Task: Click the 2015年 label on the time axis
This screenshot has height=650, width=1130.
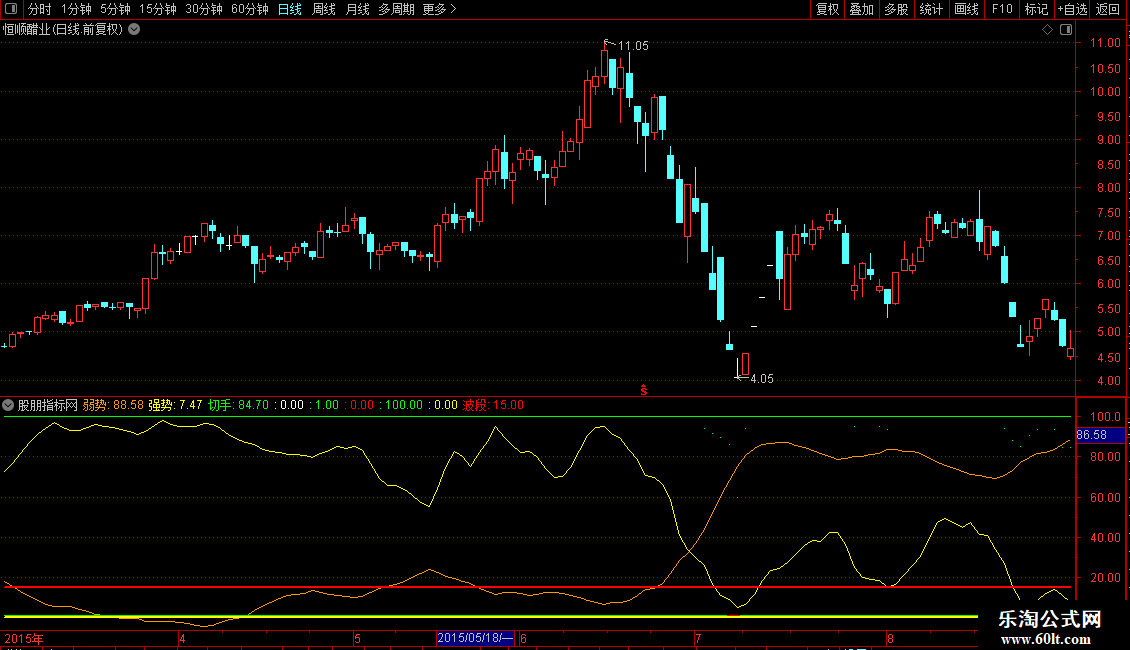Action: (24, 638)
